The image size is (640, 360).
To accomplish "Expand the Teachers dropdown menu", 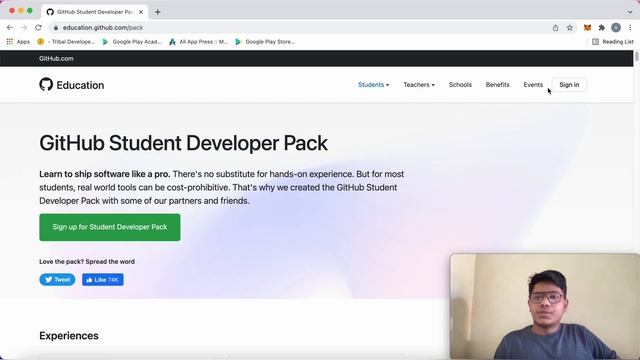I will click(x=419, y=84).
